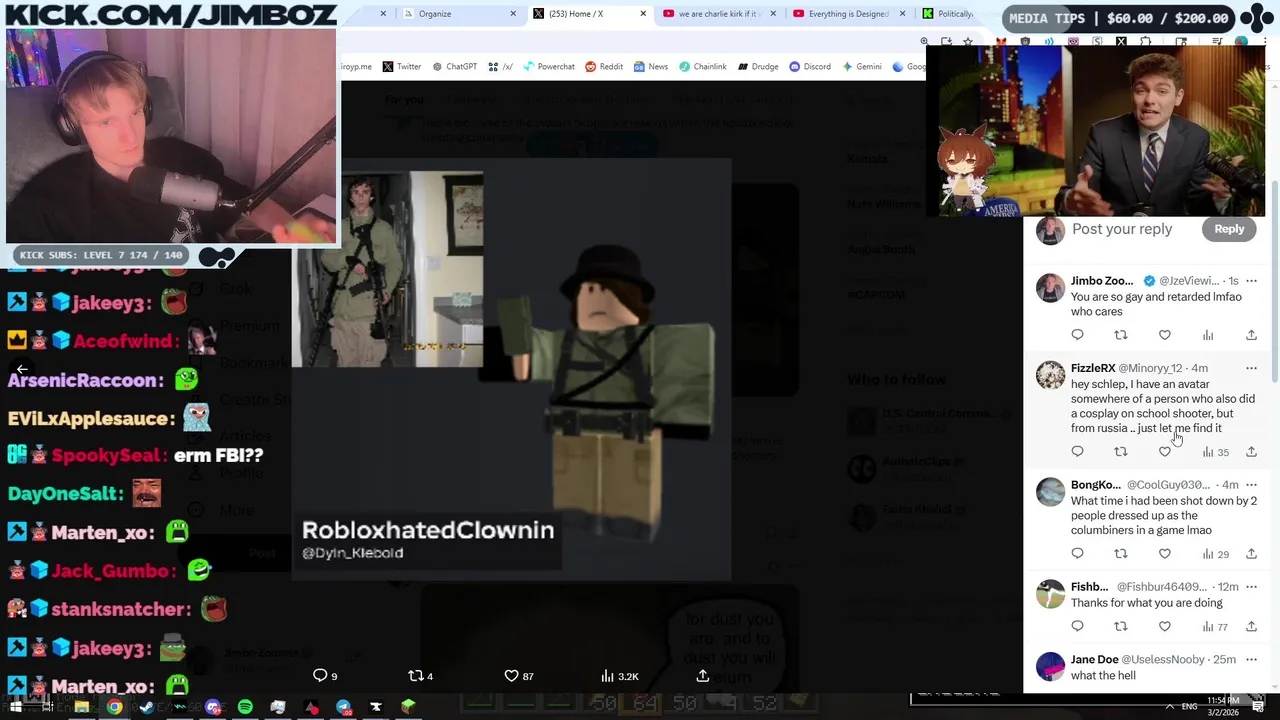Reply to FizzleRX's comment
The height and width of the screenshot is (720, 1280).
pos(1077,452)
